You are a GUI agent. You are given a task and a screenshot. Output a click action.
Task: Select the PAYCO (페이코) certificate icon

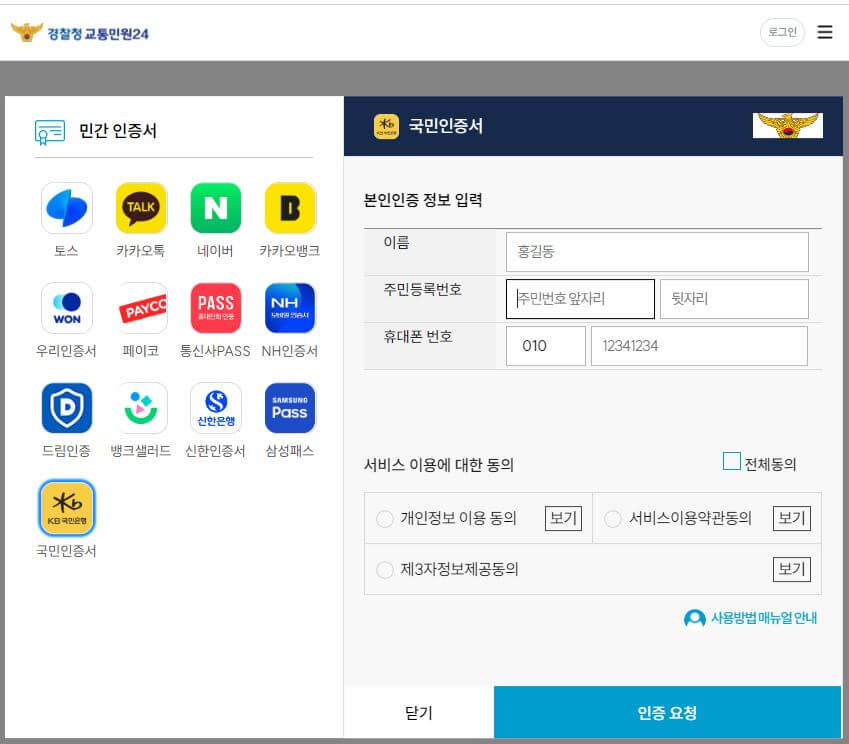[x=141, y=308]
